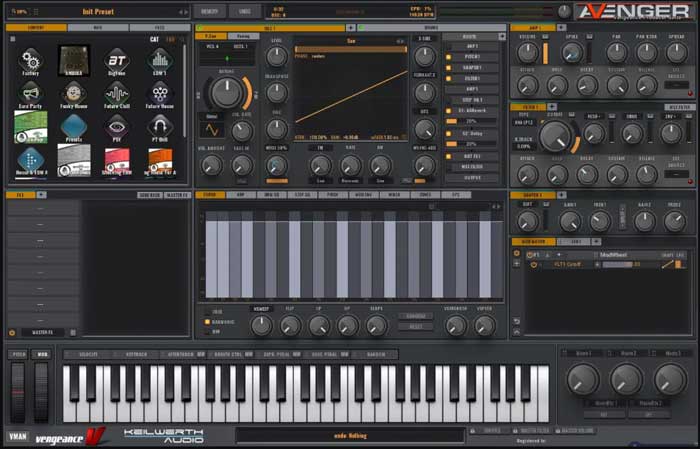Add a new Shaper module tab
This screenshot has height=449, width=700.
[561, 195]
